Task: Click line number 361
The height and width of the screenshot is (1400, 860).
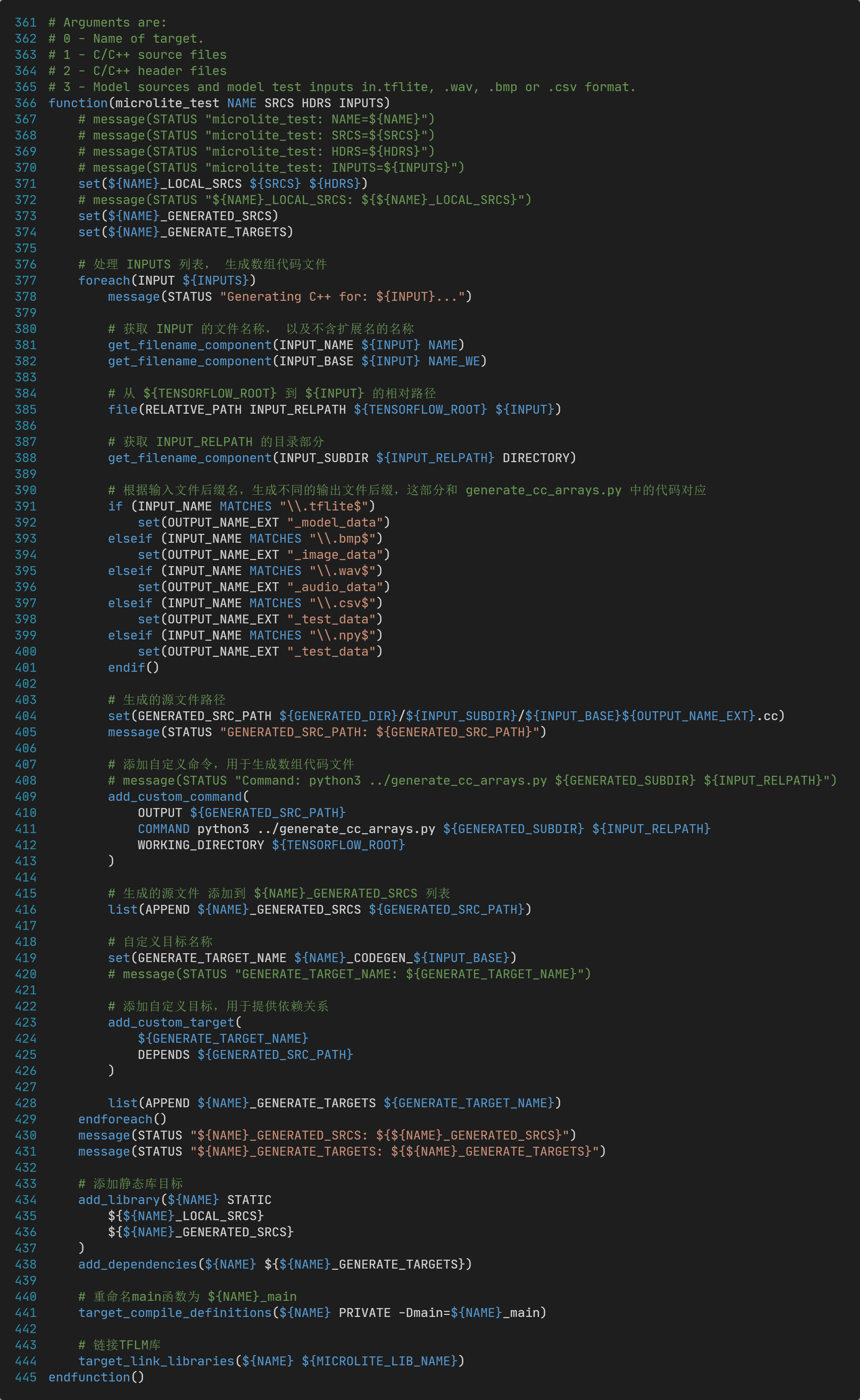Action: [x=26, y=23]
